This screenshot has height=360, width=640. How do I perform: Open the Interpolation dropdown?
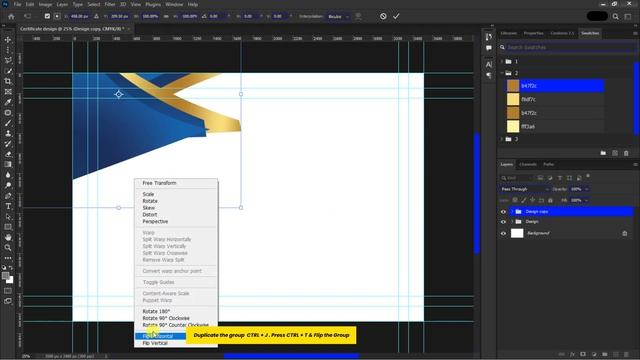pos(338,17)
